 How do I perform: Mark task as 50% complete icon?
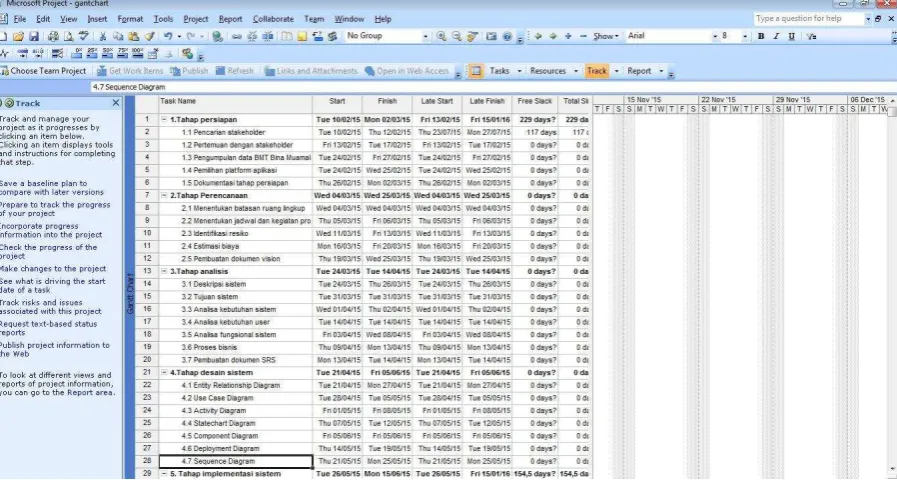[108, 54]
